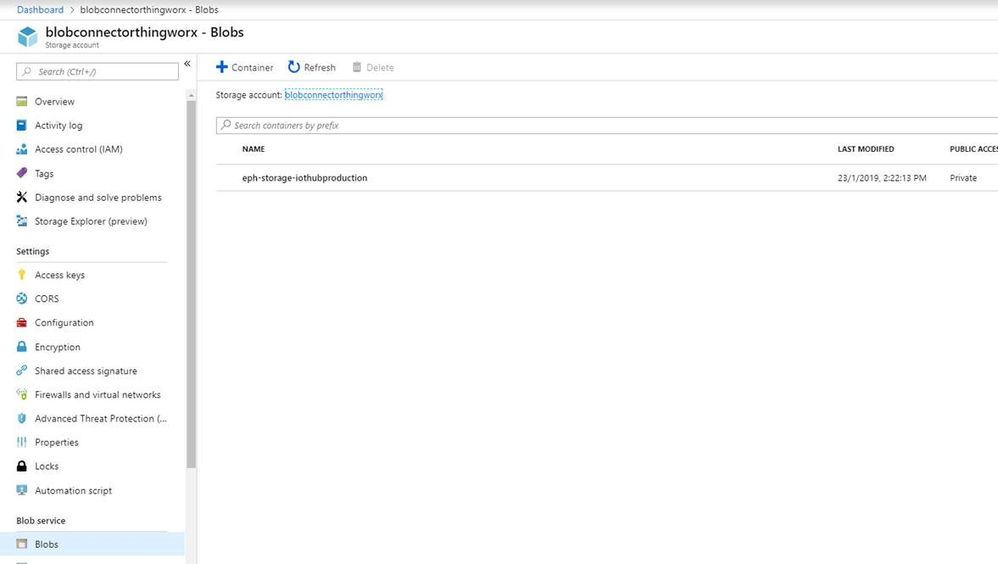The height and width of the screenshot is (564, 998).
Task: Click the Shared access signature link icon
Action: coord(22,370)
